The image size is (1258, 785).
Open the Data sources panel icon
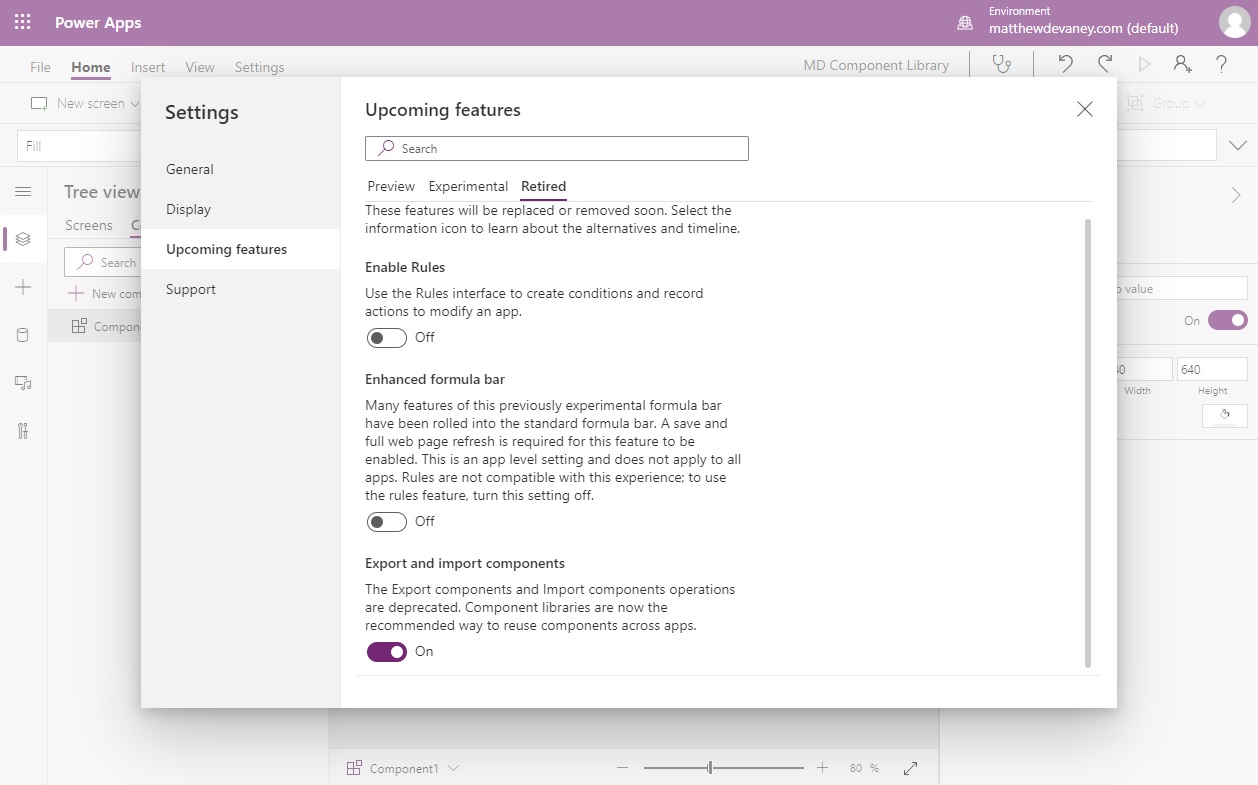tap(22, 335)
